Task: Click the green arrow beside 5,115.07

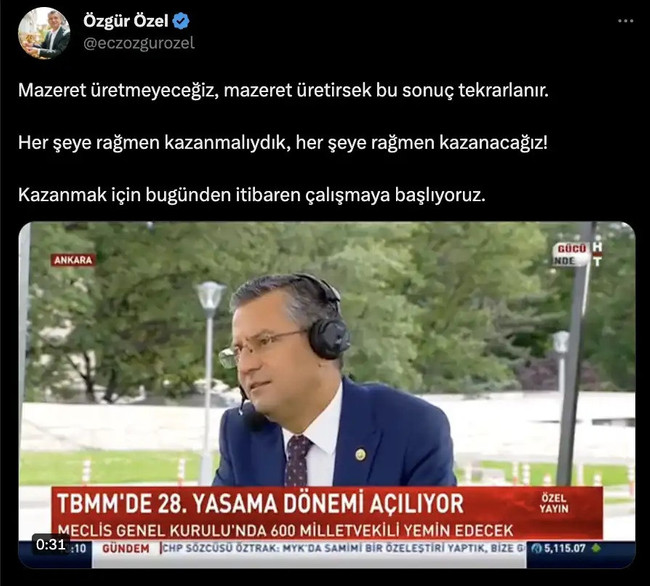Action: tap(596, 548)
